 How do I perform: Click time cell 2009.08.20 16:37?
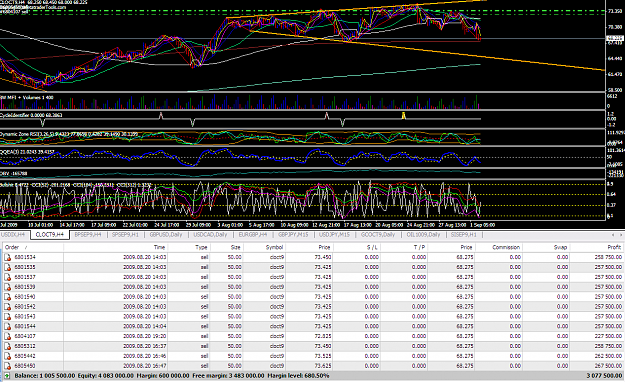pyautogui.click(x=145, y=346)
